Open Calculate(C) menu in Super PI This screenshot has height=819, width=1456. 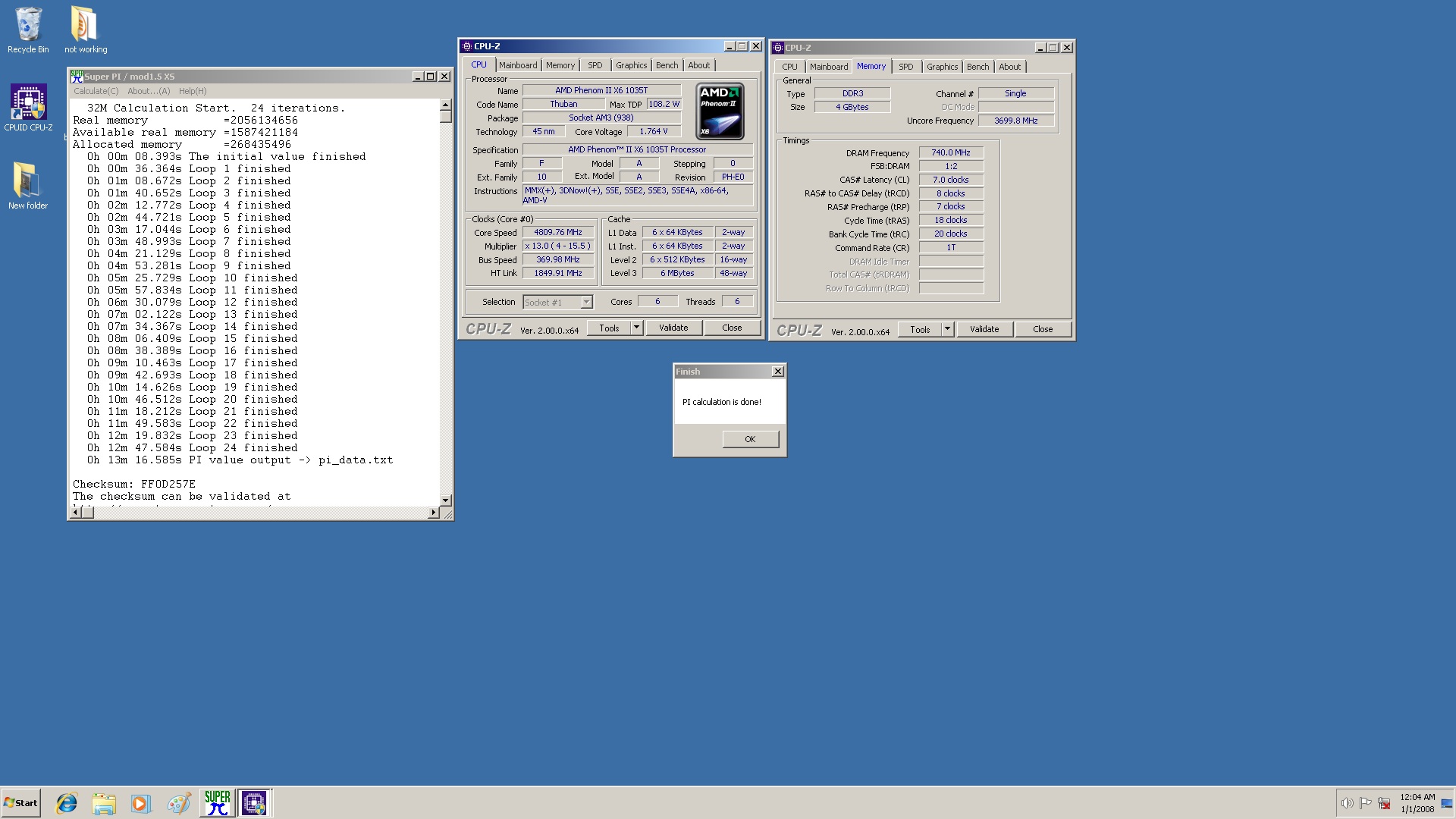pyautogui.click(x=96, y=91)
